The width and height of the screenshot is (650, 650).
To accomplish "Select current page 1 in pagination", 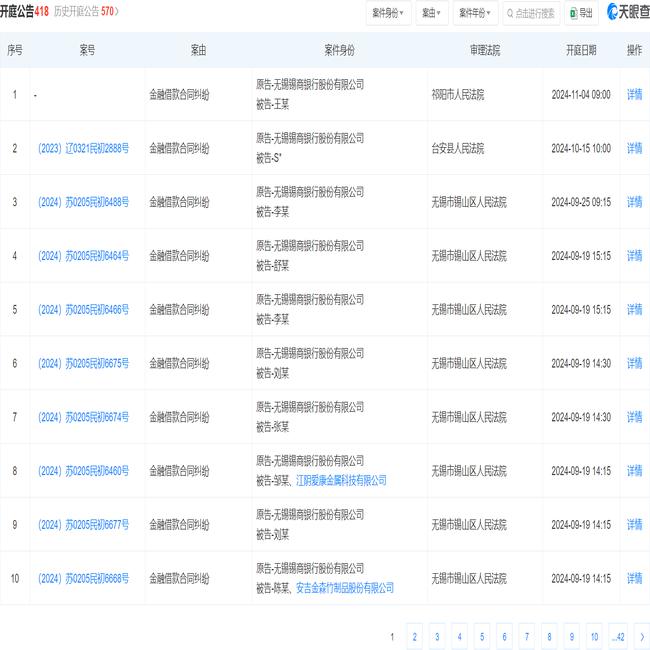I will [392, 637].
